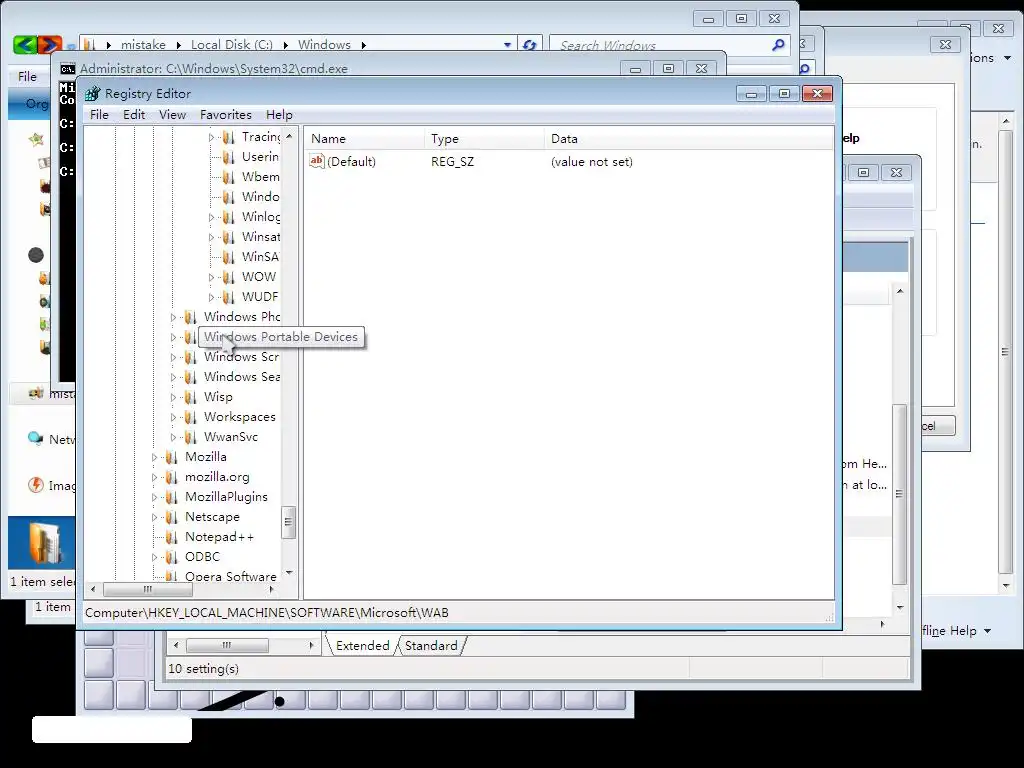Select the mozilla.org key folder icon
The image size is (1024, 768).
[x=172, y=477]
